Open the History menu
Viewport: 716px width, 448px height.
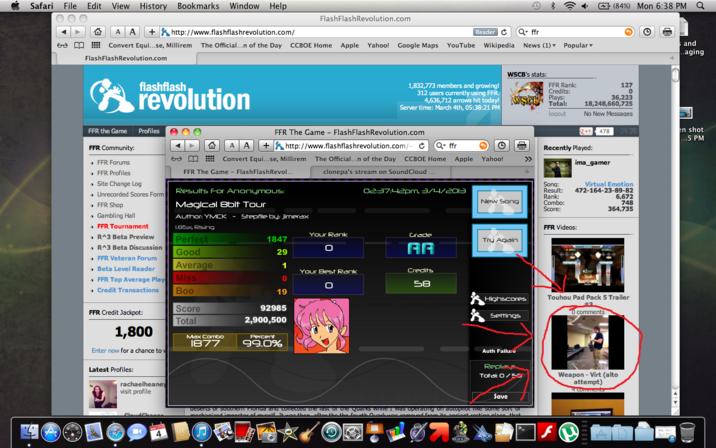[153, 6]
